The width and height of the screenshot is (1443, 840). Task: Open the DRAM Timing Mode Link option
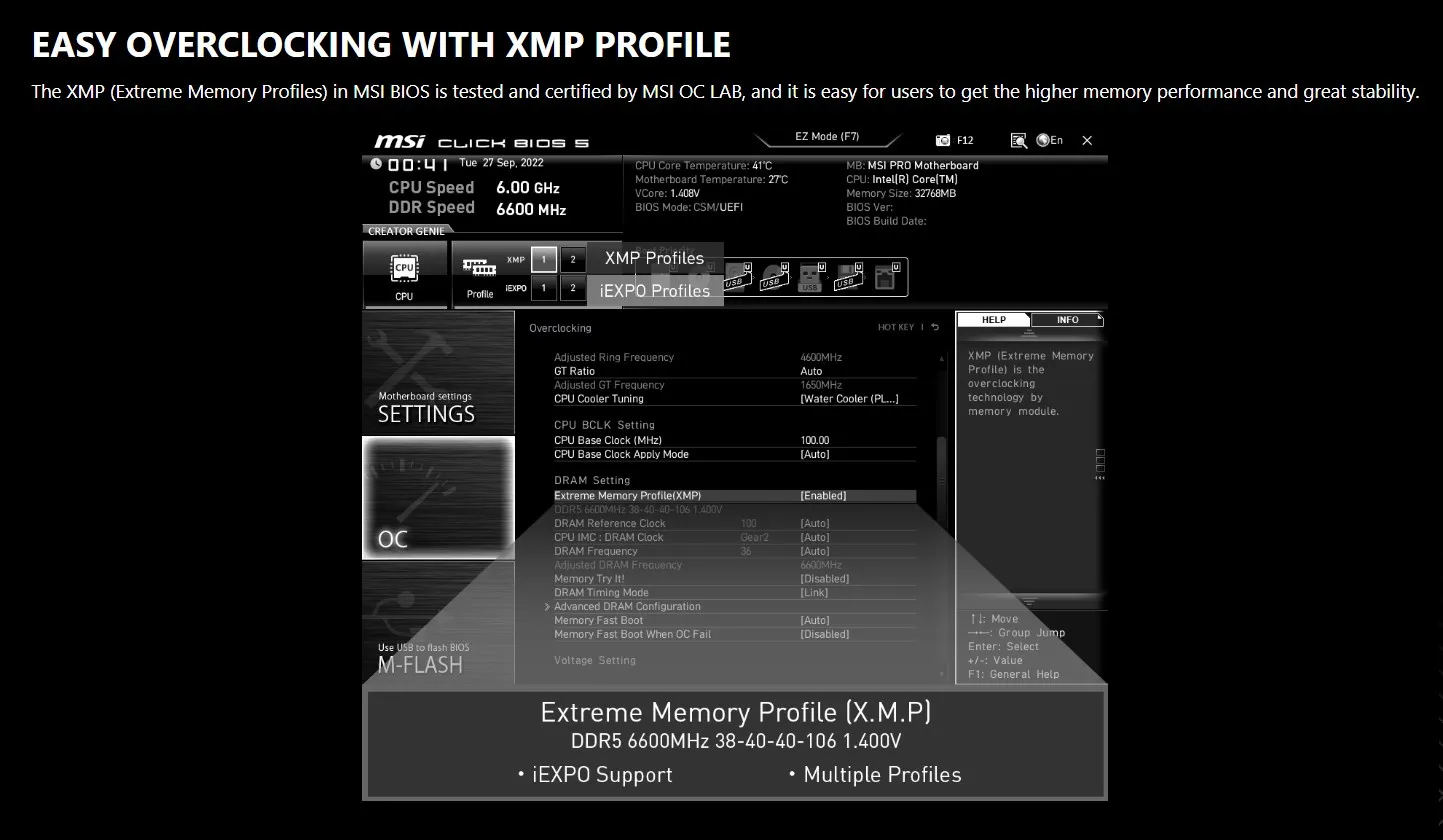point(814,593)
